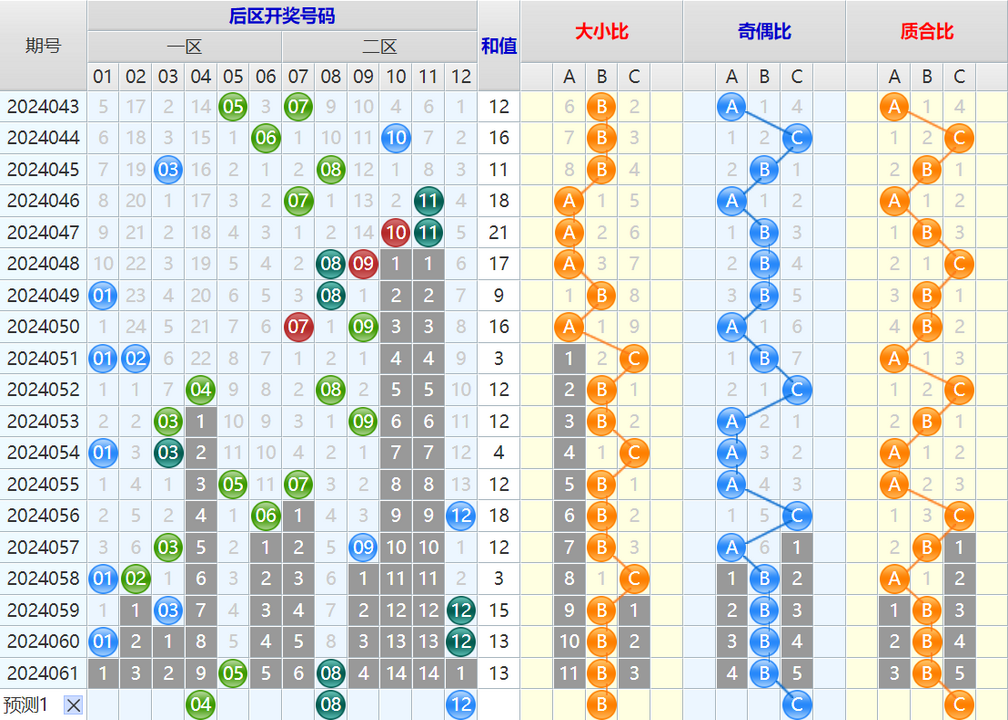Click 奇偶比 blue A ball in row 2024053

tap(732, 421)
